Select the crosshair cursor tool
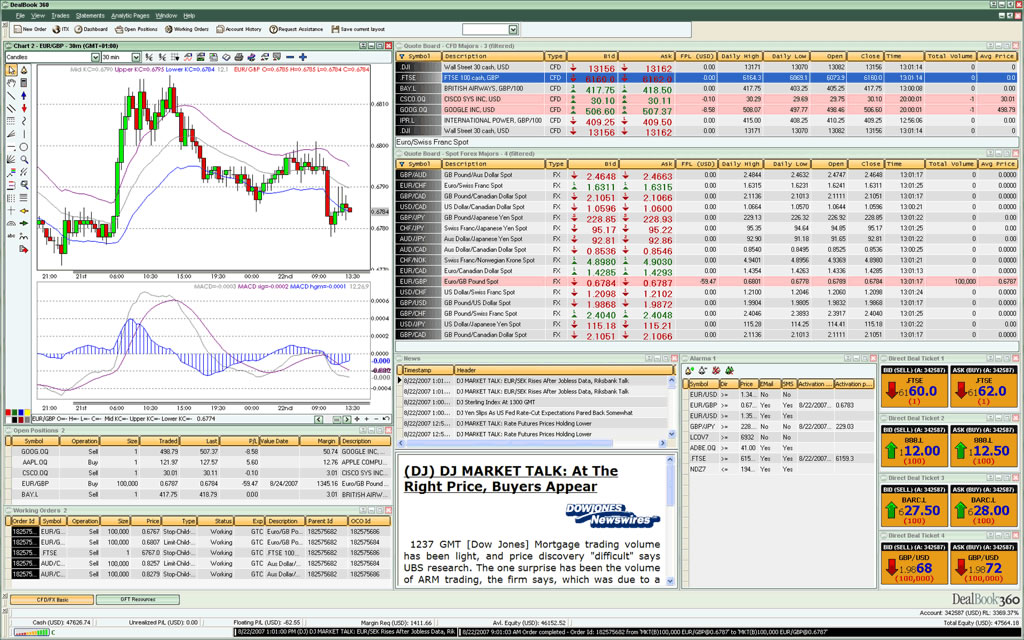The image size is (1024, 640). pyautogui.click(x=11, y=210)
